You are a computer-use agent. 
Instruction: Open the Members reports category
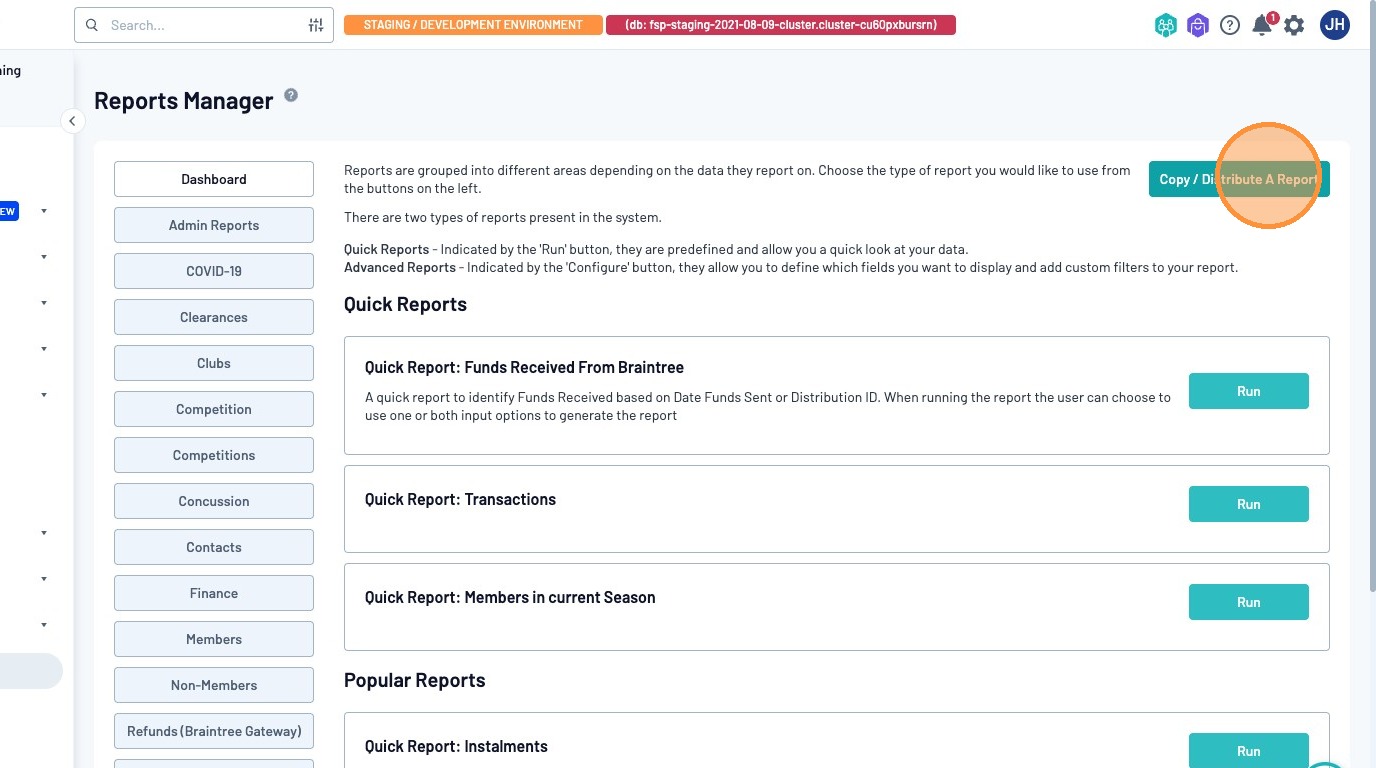click(214, 639)
